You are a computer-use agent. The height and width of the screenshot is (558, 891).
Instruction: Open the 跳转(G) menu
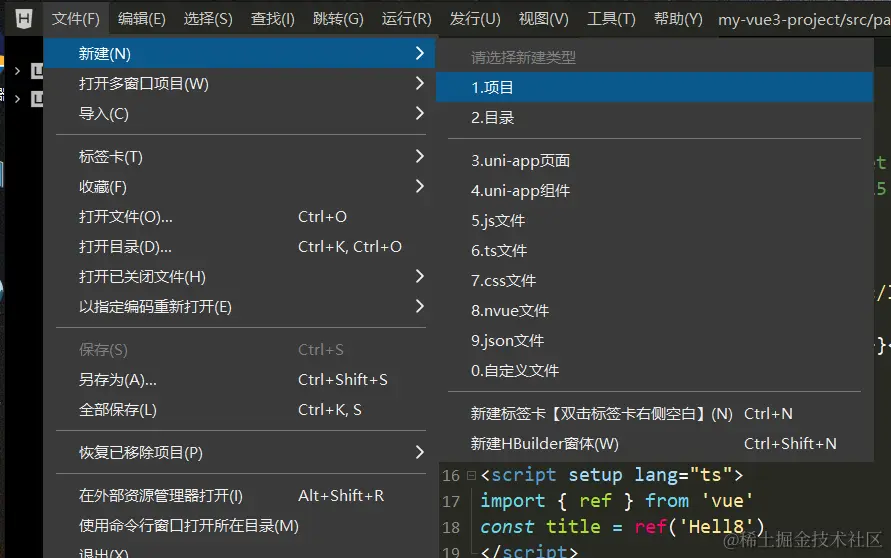(x=338, y=19)
